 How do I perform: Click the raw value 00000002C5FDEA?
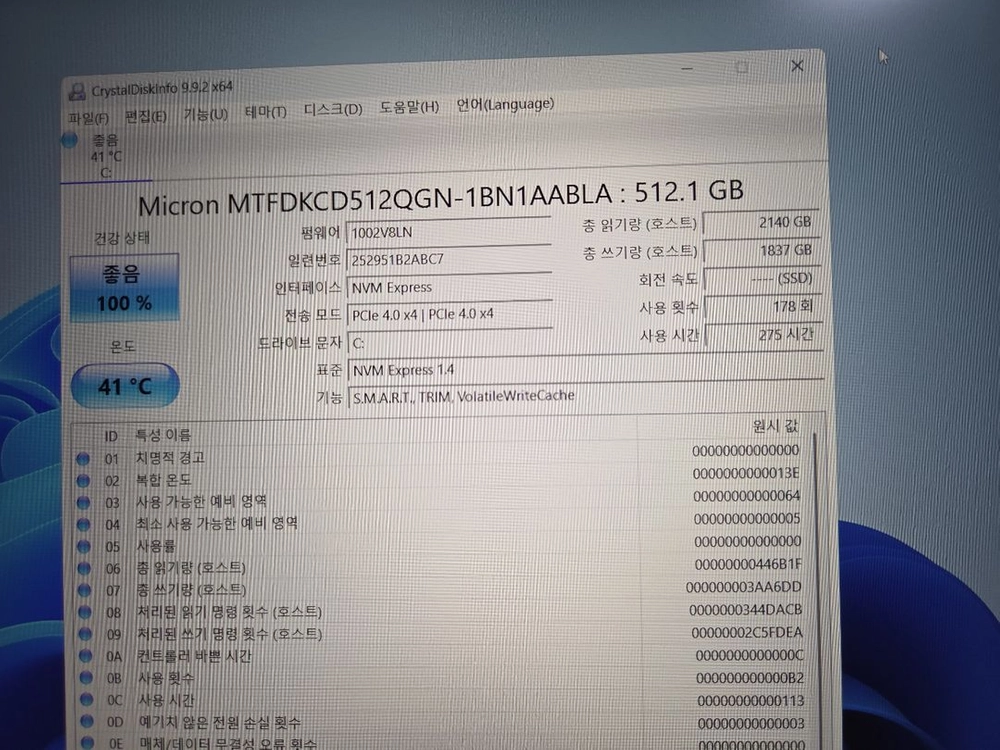747,633
